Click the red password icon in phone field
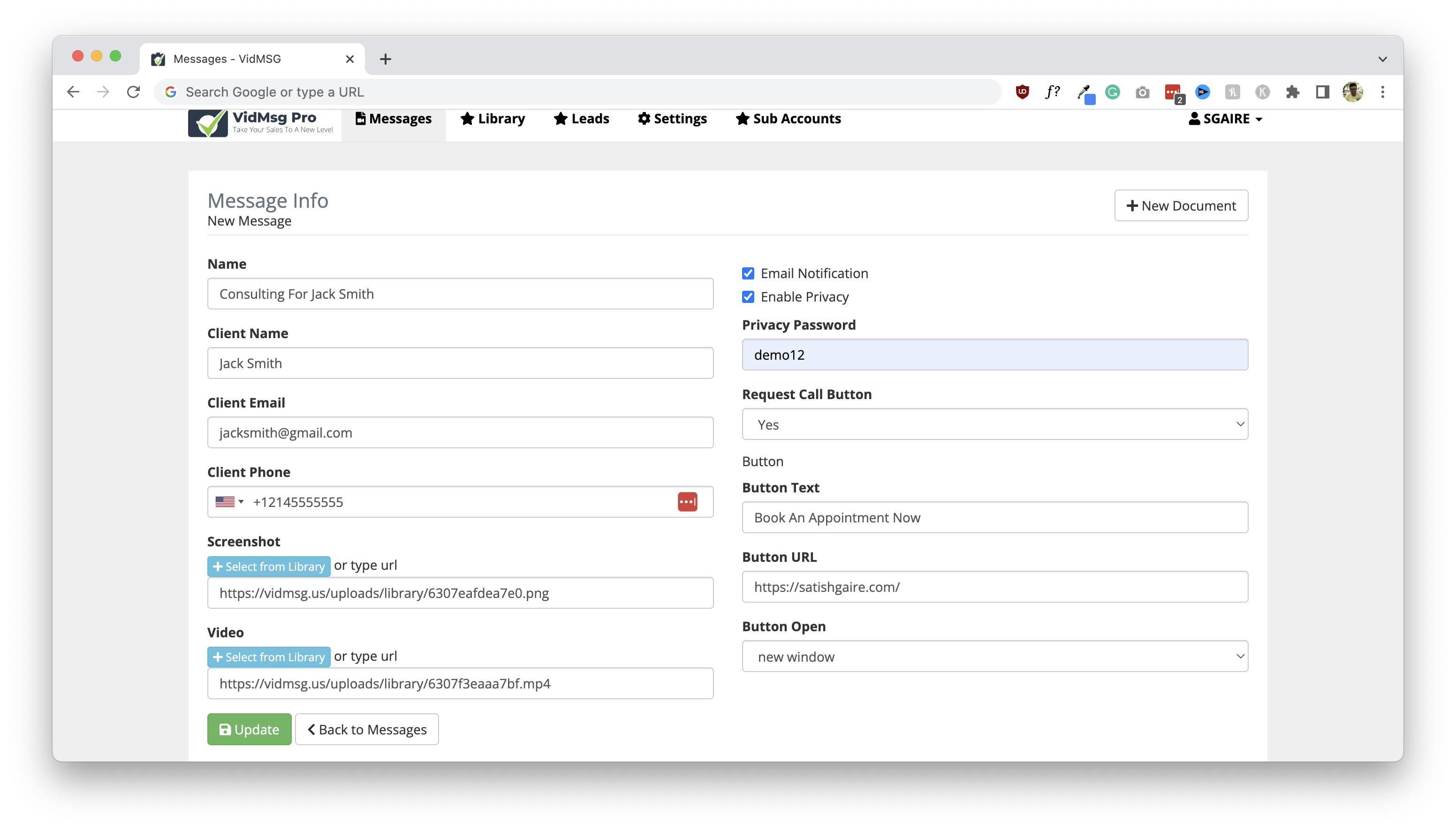 pos(687,502)
